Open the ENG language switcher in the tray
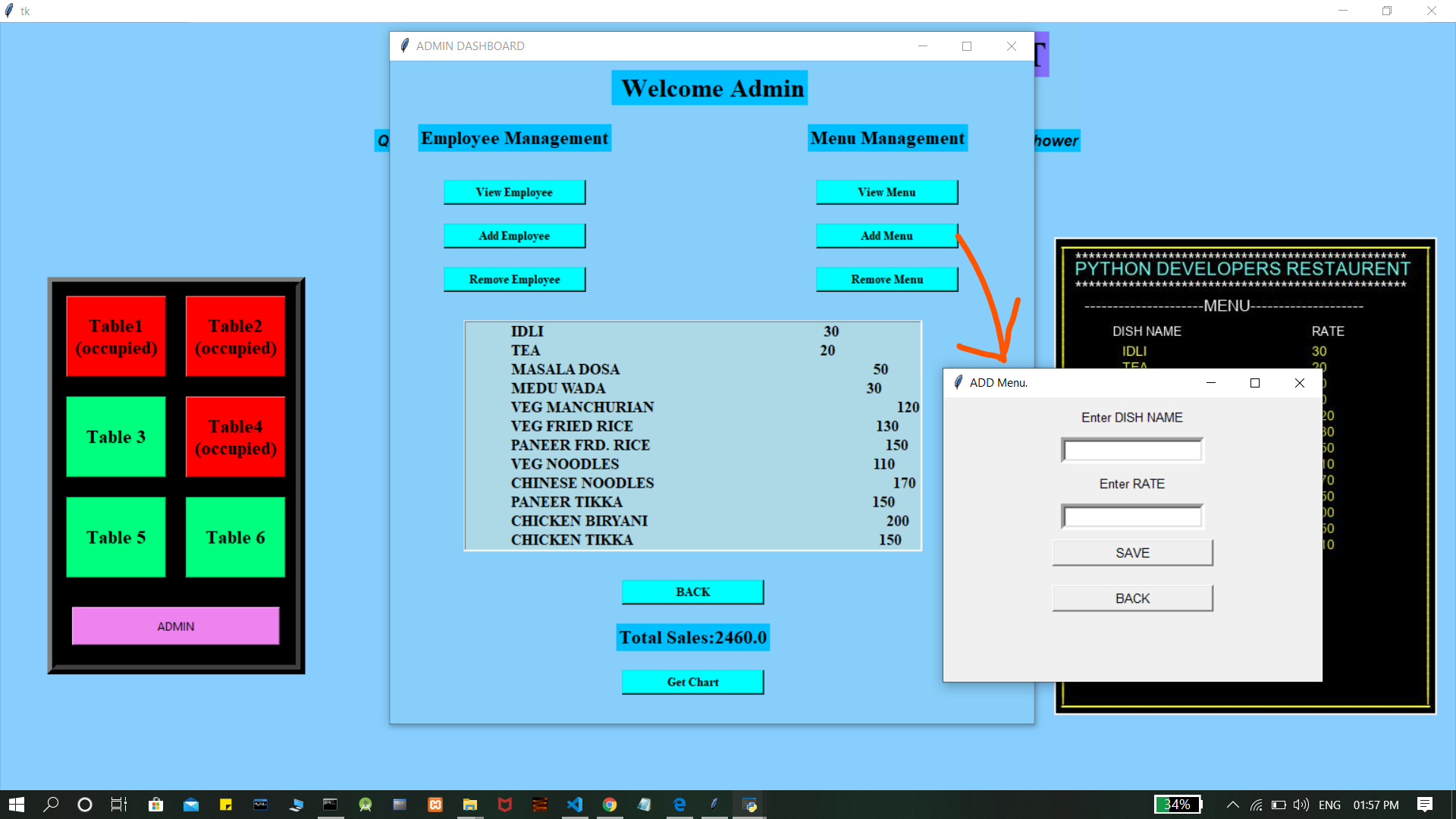The width and height of the screenshot is (1456, 819). [x=1329, y=805]
